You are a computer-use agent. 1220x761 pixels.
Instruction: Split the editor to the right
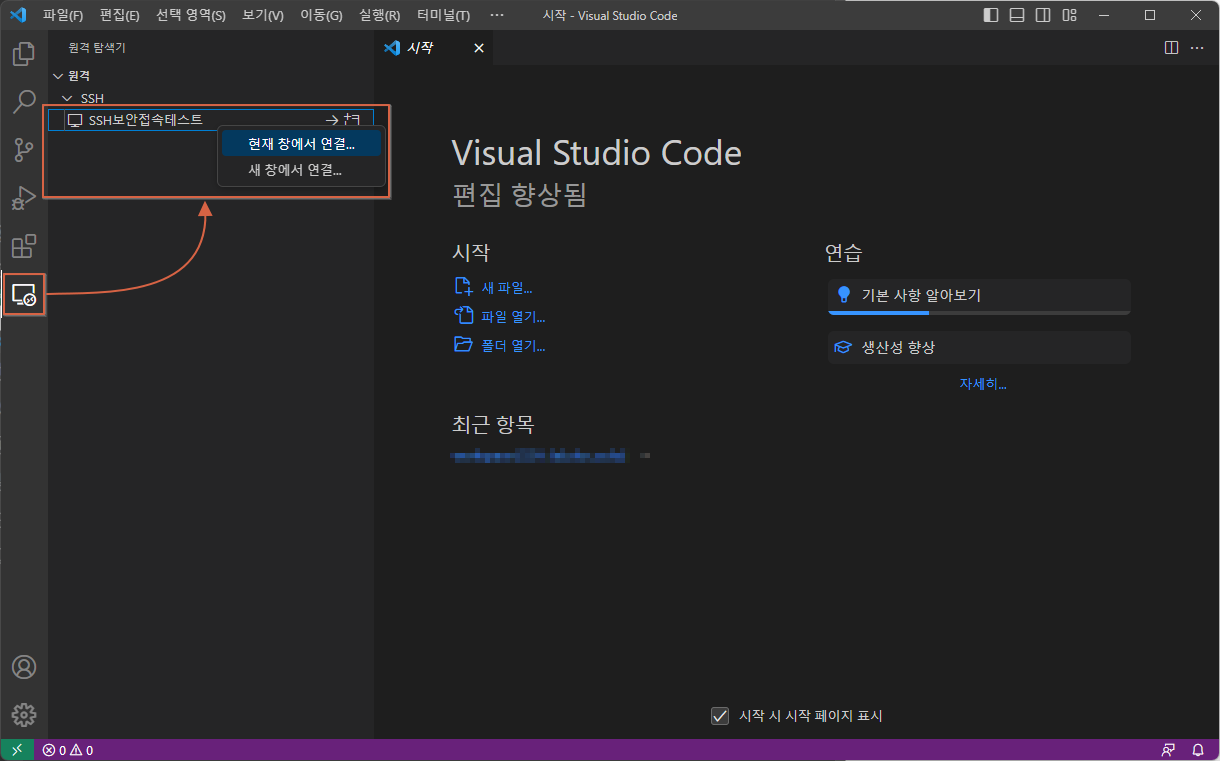pyautogui.click(x=1172, y=48)
